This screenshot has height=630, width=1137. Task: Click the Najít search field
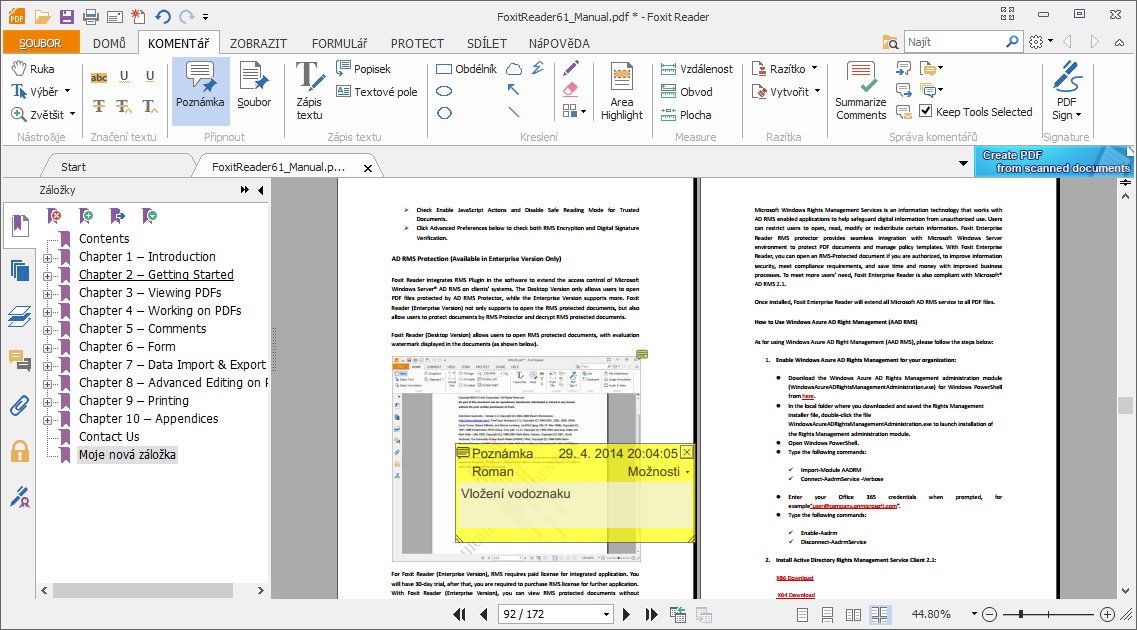(x=954, y=42)
